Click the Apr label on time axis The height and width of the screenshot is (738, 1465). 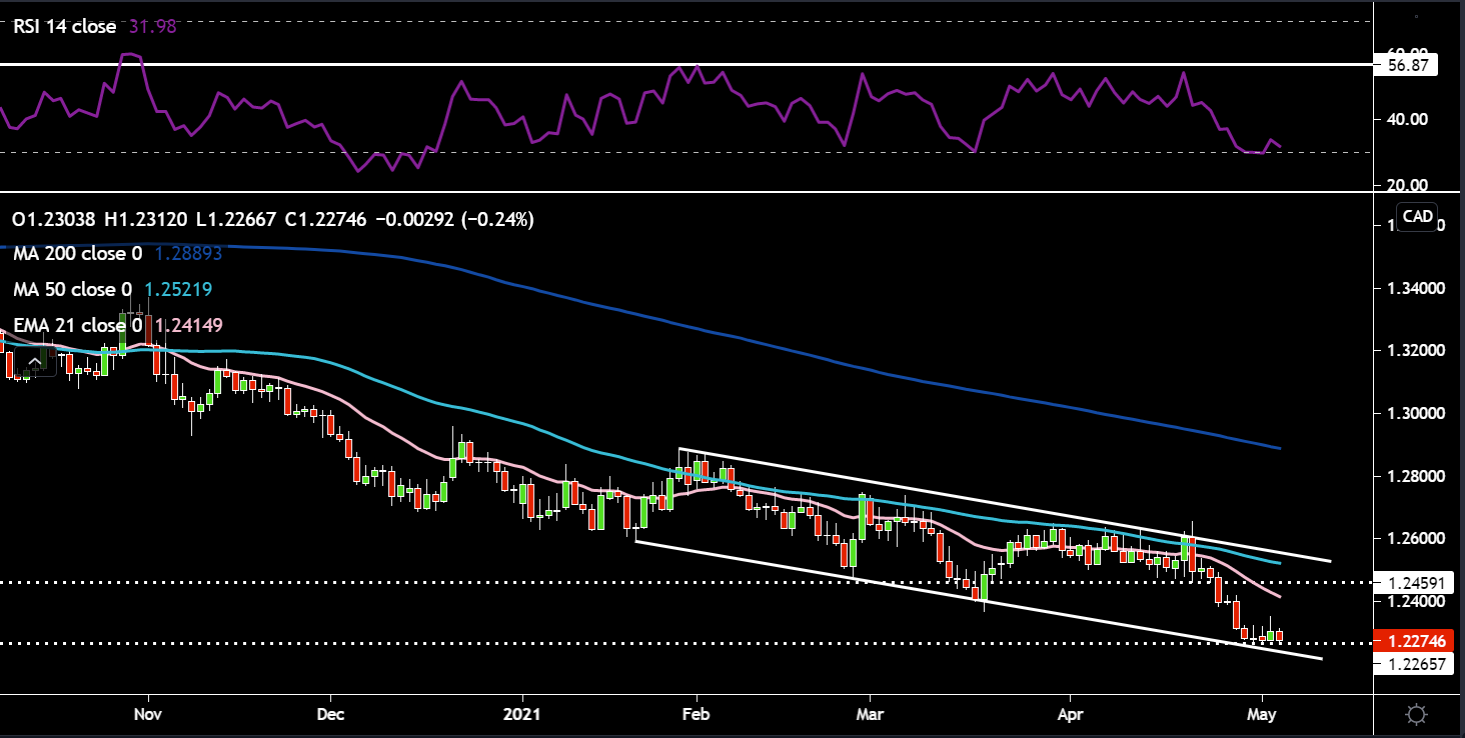[1070, 715]
